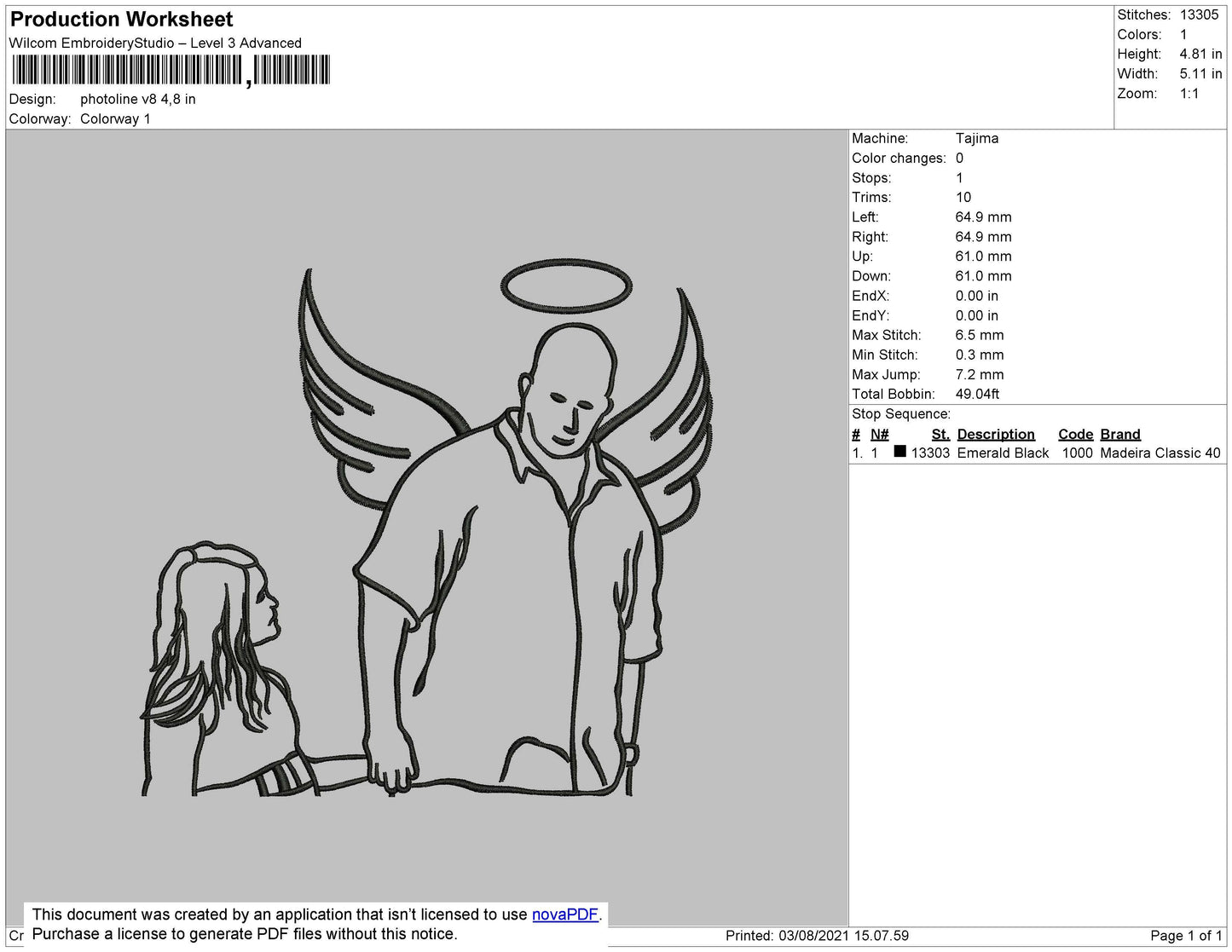This screenshot has width=1232, height=952.
Task: Select the Height value '4.81 in'
Action: 1200,54
